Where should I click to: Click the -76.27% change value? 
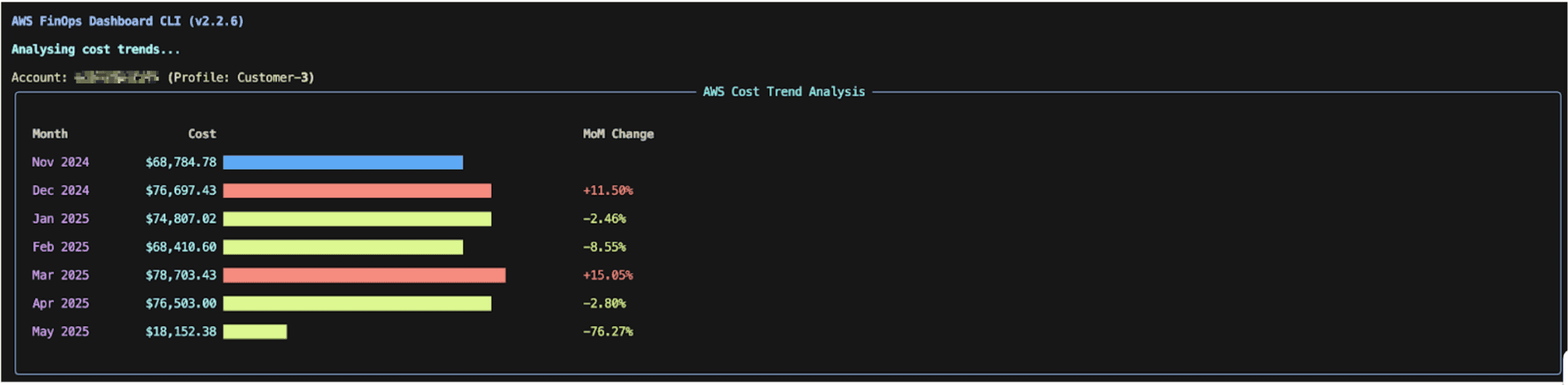[x=608, y=332]
